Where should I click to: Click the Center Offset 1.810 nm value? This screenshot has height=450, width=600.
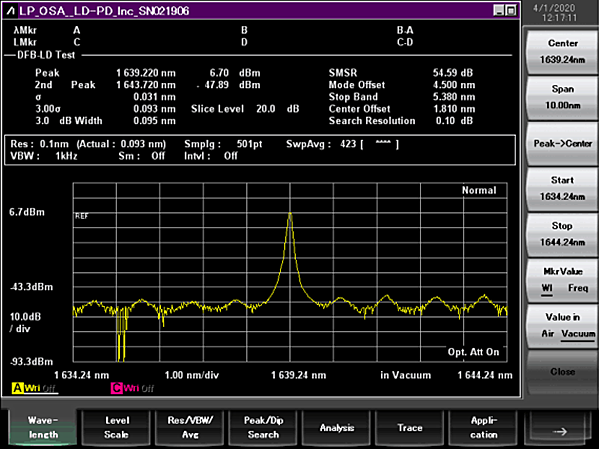pyautogui.click(x=454, y=109)
